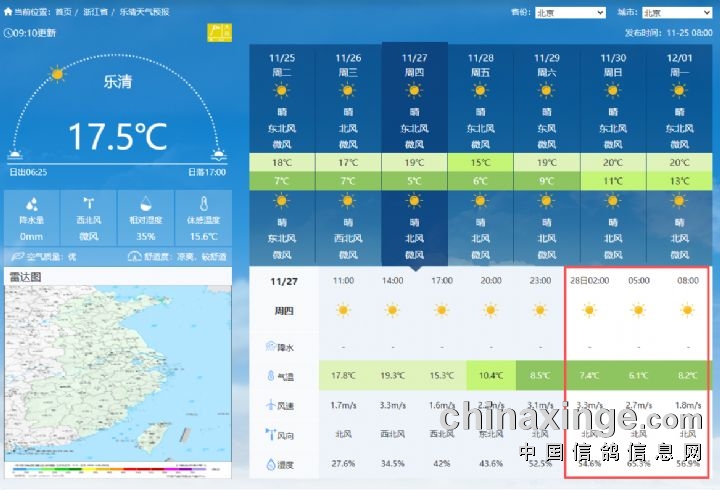Click the relative humidity (相对湿度) droplet icon
720x490 pixels.
pos(146,205)
